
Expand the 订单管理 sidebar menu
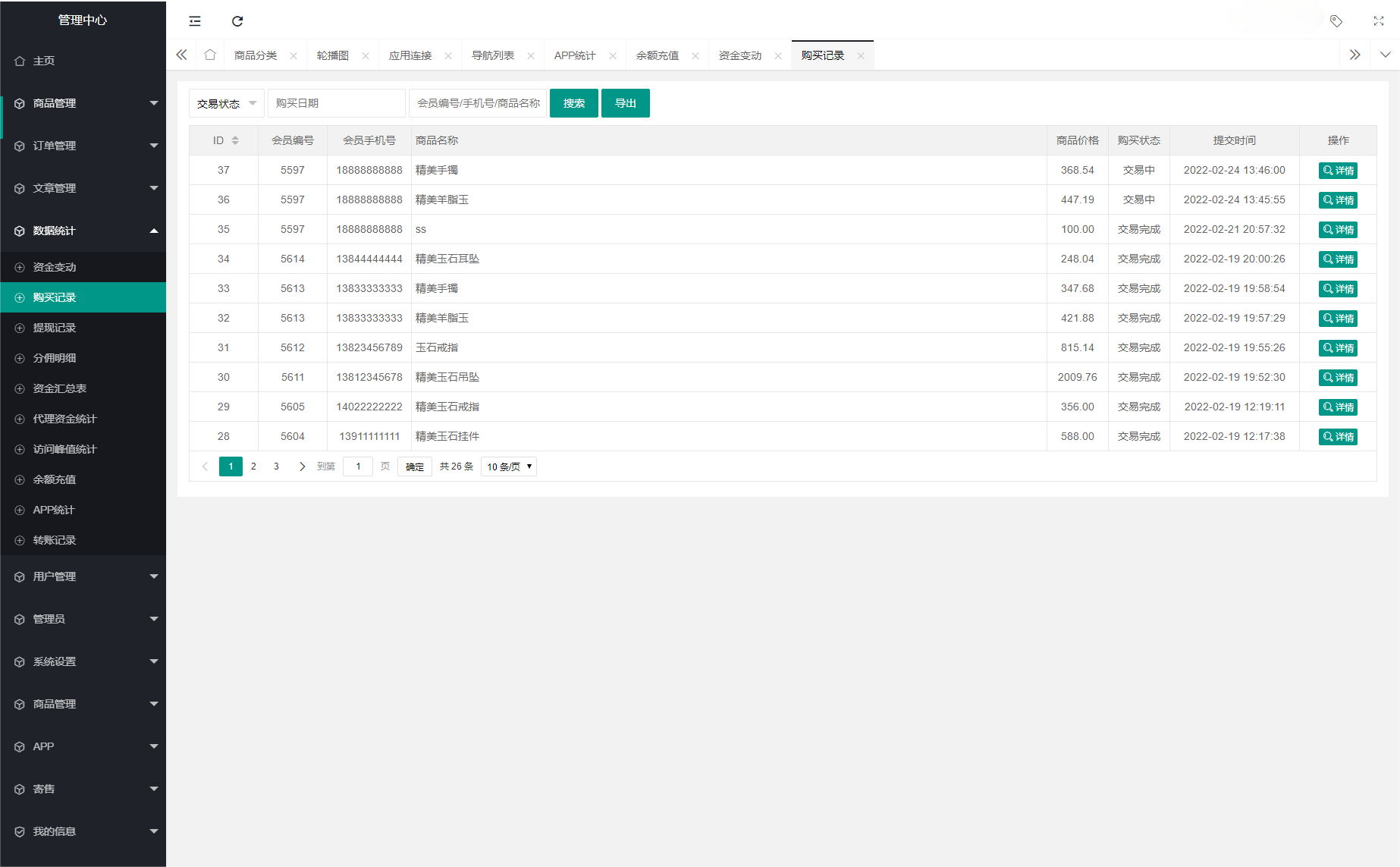pos(83,146)
